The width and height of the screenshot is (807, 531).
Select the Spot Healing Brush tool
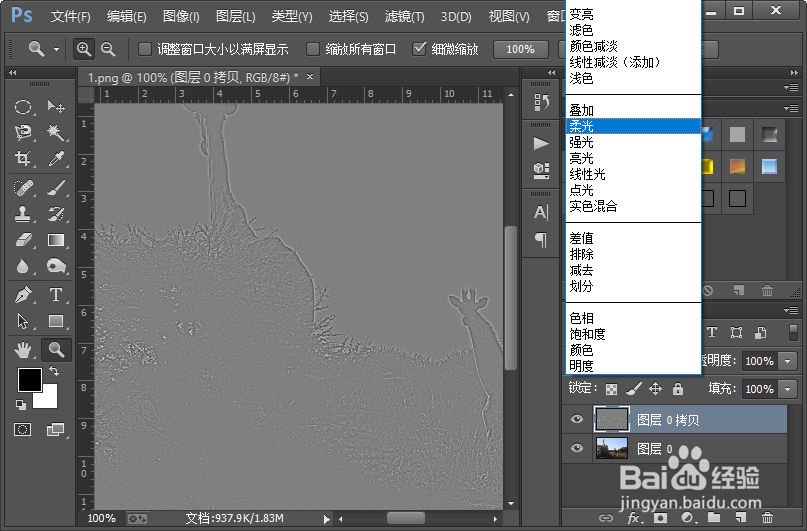pyautogui.click(x=23, y=188)
